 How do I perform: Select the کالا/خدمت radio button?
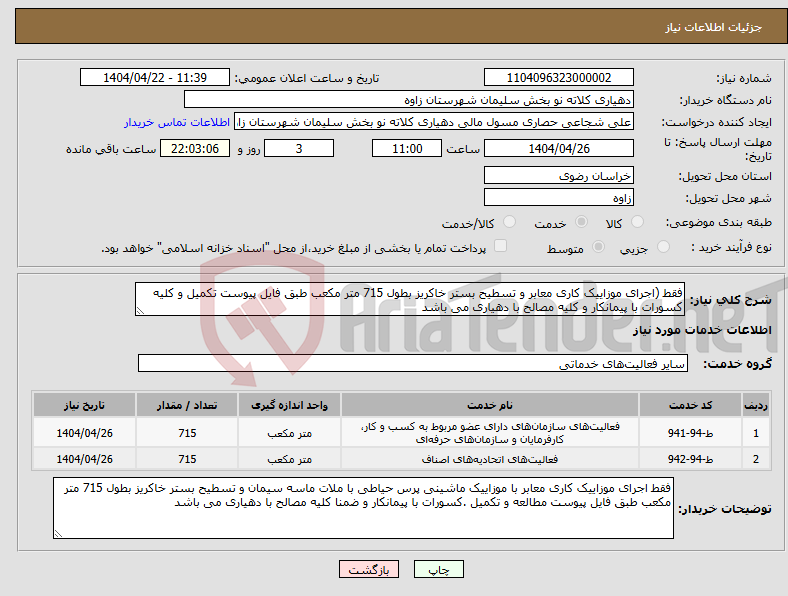(510, 222)
